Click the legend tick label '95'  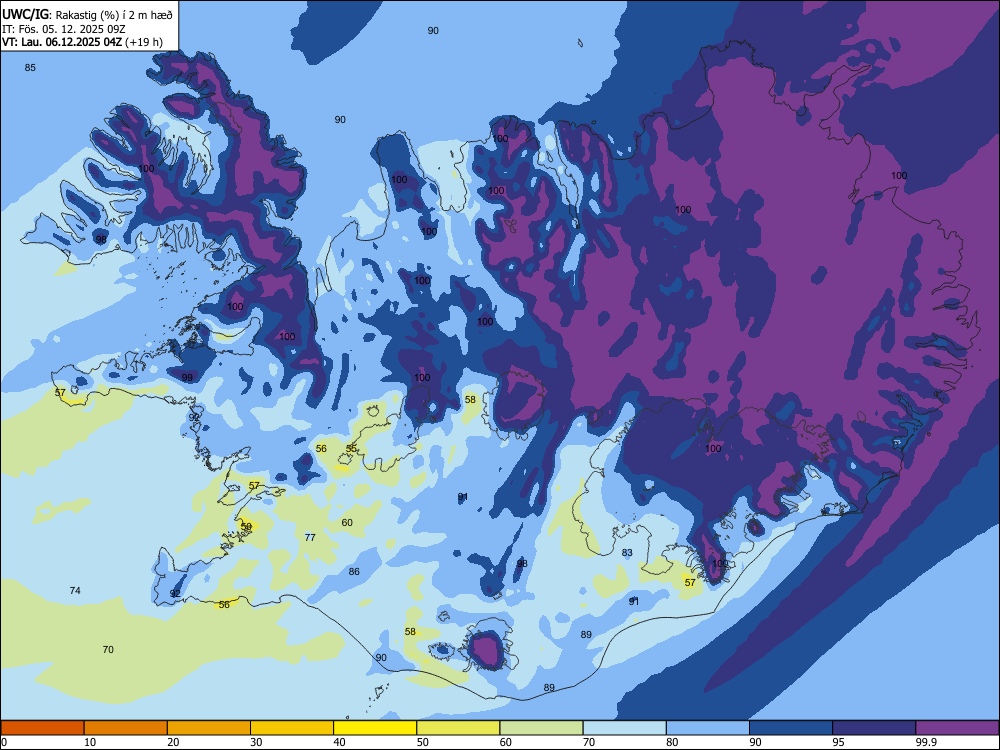839,742
